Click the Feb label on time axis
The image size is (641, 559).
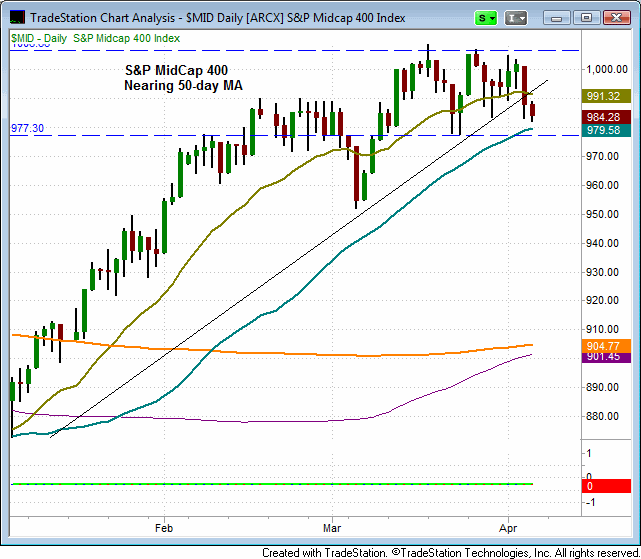click(166, 524)
